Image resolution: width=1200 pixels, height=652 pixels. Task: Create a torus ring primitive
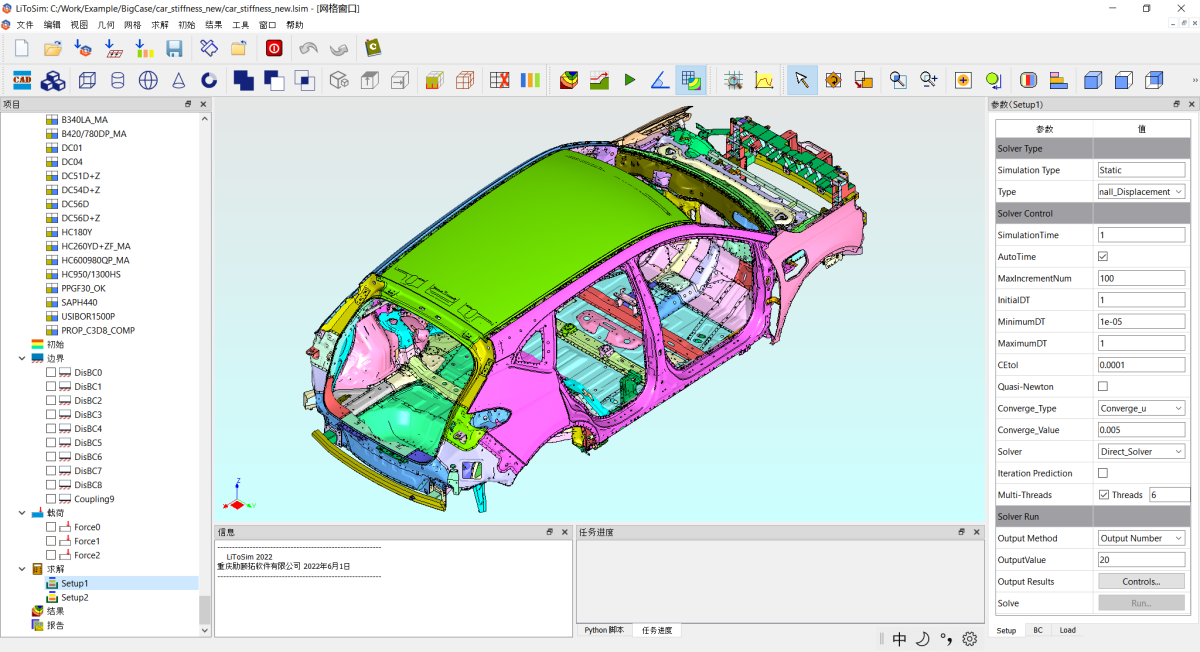(209, 80)
